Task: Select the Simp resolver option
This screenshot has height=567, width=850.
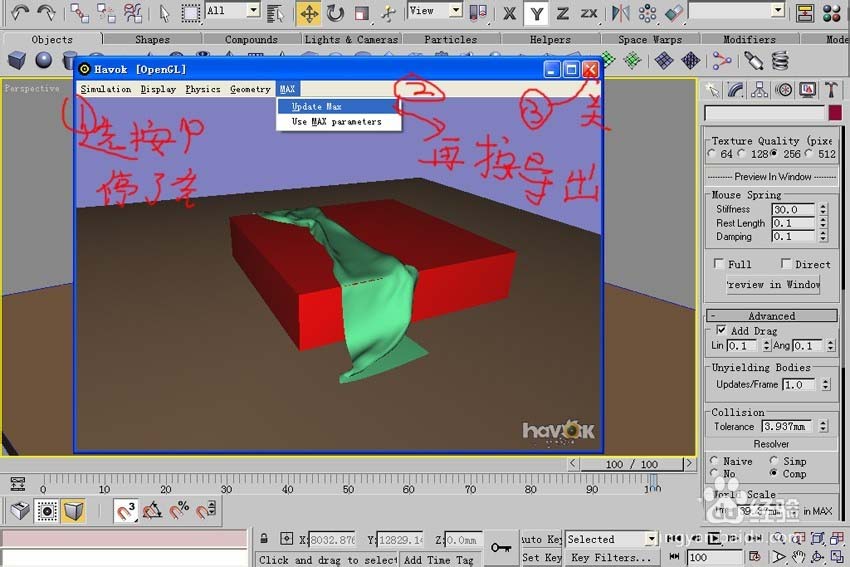Action: [774, 461]
